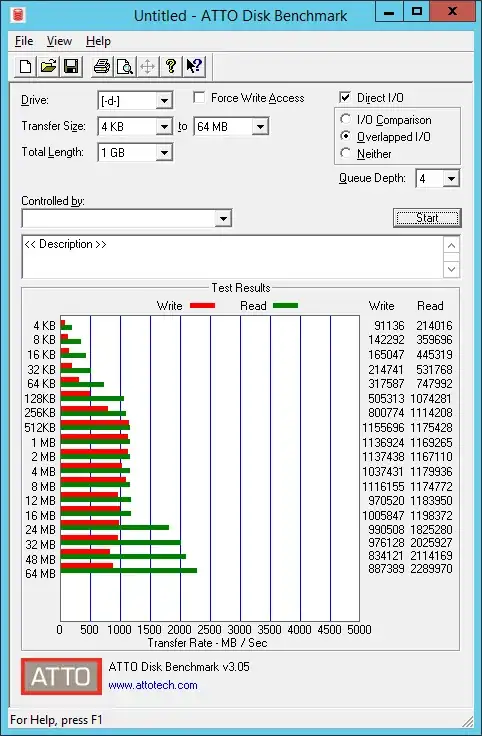The width and height of the screenshot is (482, 736).
Task: Click the Write value 91136
Action: click(389, 325)
